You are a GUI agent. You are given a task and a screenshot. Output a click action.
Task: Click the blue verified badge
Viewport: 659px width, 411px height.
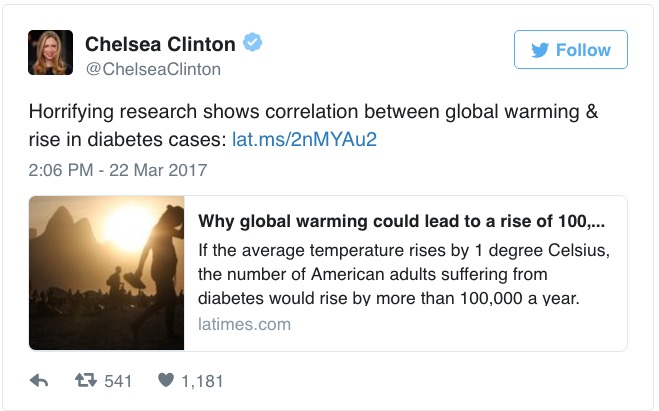(256, 44)
